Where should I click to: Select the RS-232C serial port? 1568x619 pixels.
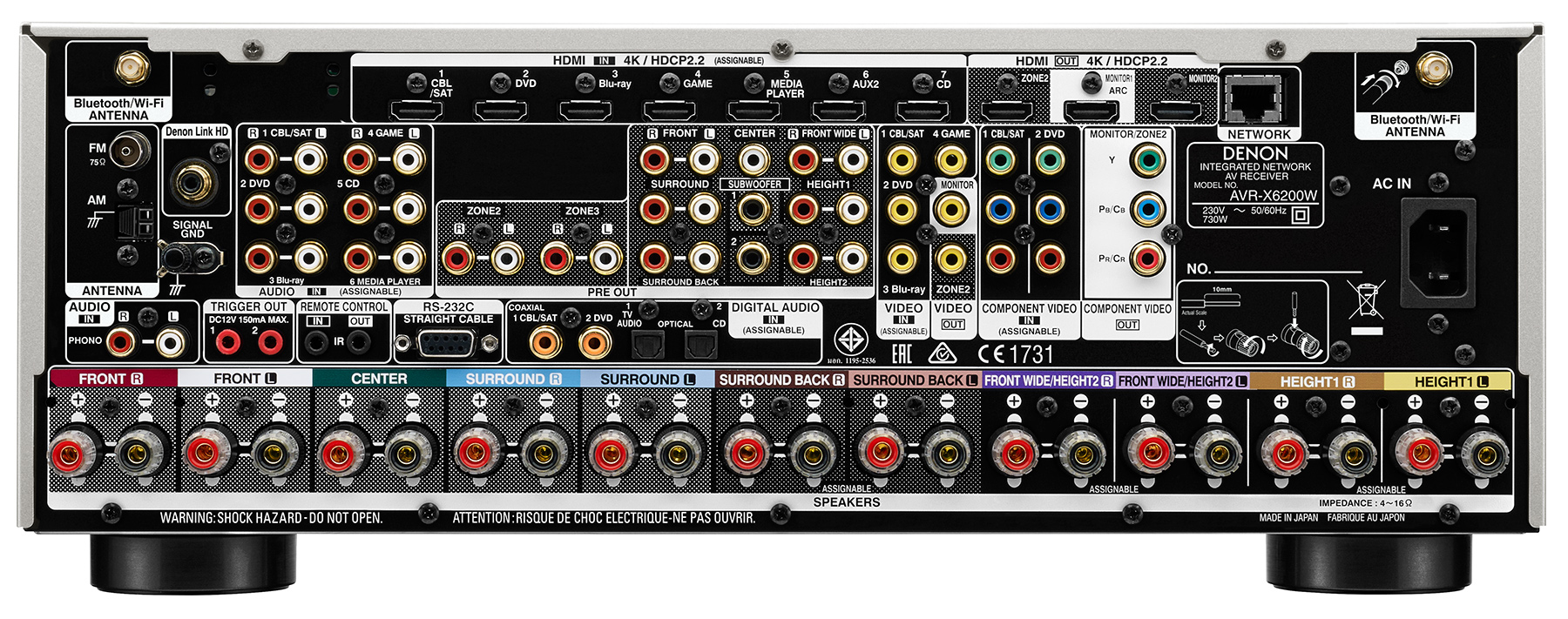pyautogui.click(x=446, y=343)
